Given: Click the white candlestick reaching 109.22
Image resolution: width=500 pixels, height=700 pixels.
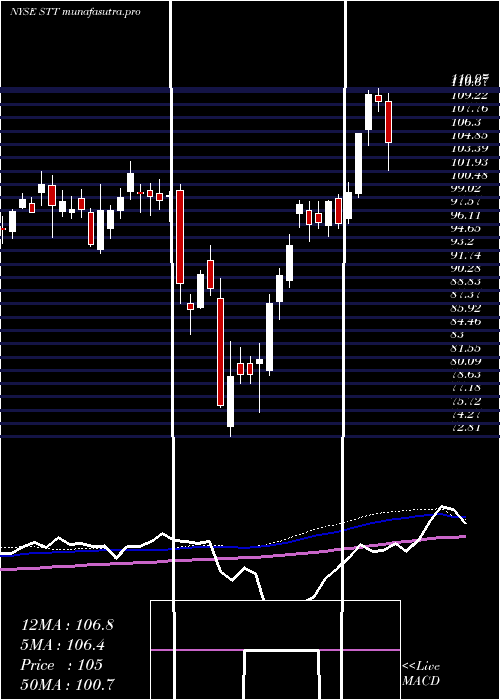Looking at the screenshot, I should (x=368, y=112).
